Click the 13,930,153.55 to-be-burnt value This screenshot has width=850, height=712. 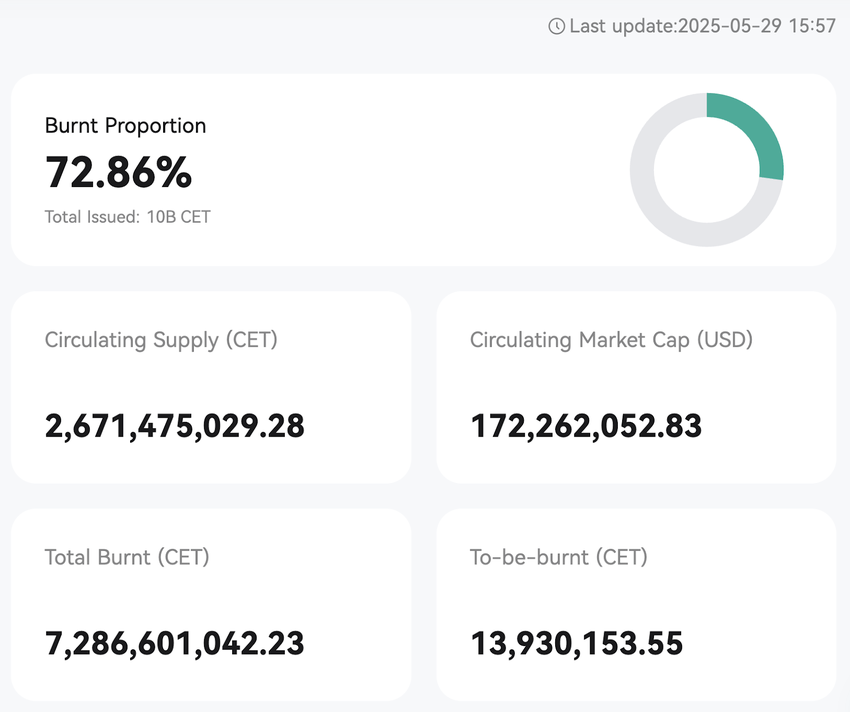[577, 643]
